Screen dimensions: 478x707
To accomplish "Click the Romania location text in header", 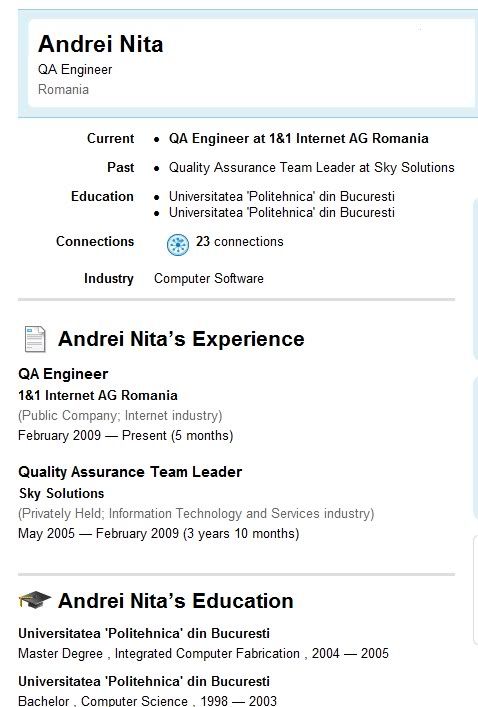I will click(x=63, y=89).
